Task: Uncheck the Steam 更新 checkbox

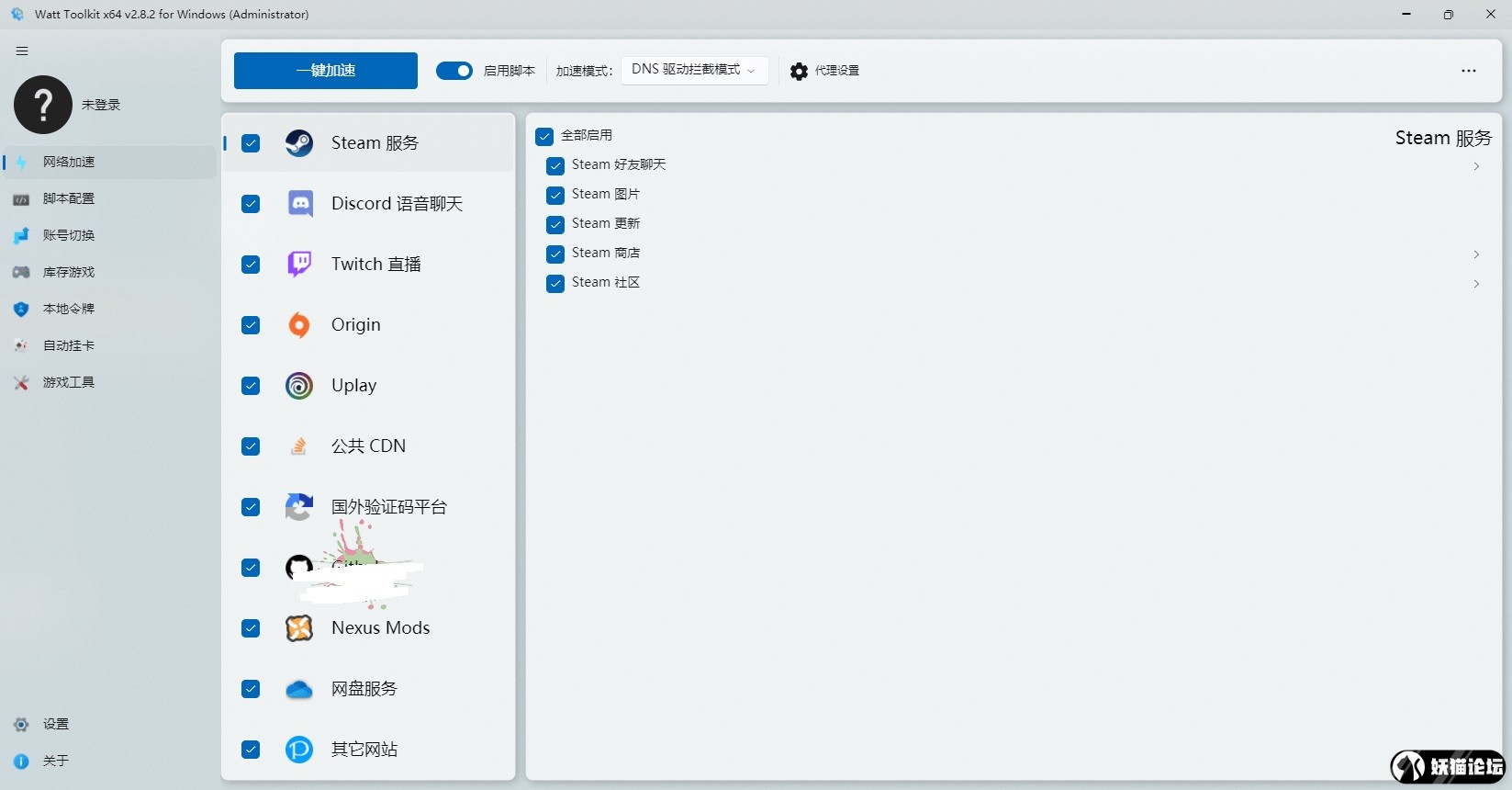Action: coord(555,224)
